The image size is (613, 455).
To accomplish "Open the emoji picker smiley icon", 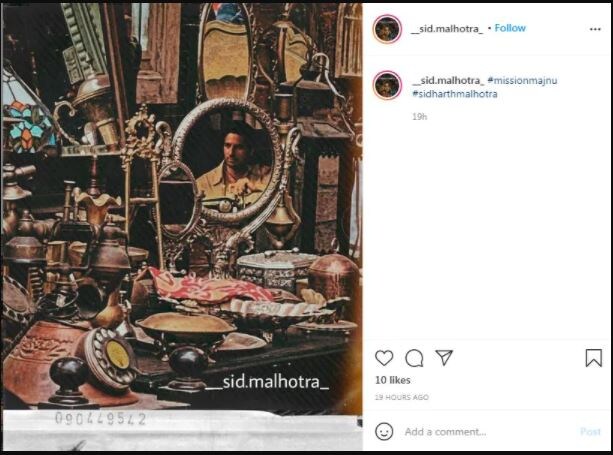I will coord(384,432).
